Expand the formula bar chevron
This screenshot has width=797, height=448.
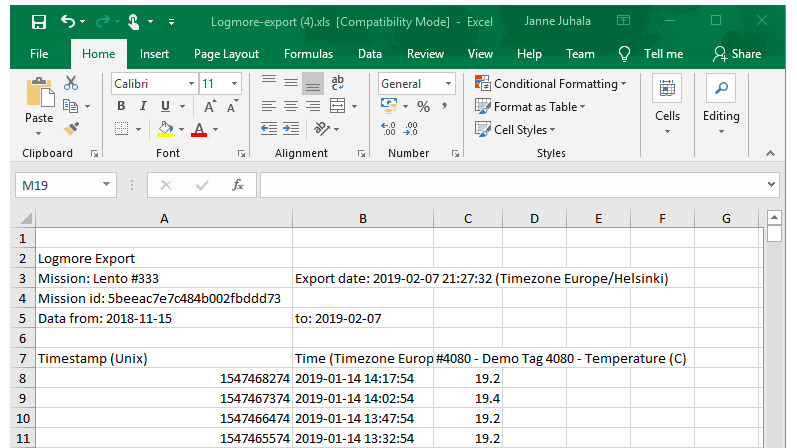click(772, 185)
